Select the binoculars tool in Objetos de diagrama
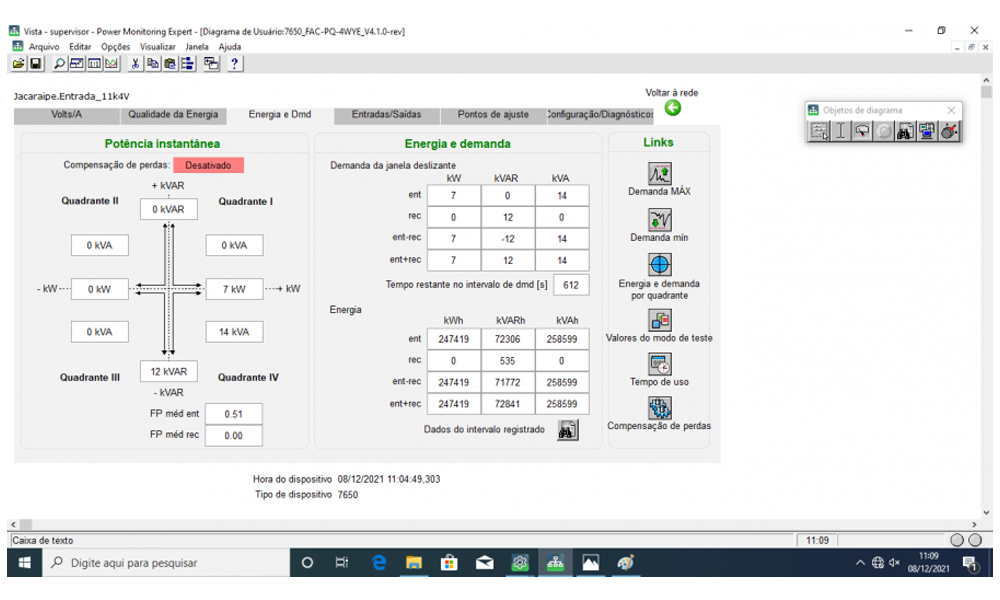This screenshot has height=600, width=1000. (x=905, y=130)
